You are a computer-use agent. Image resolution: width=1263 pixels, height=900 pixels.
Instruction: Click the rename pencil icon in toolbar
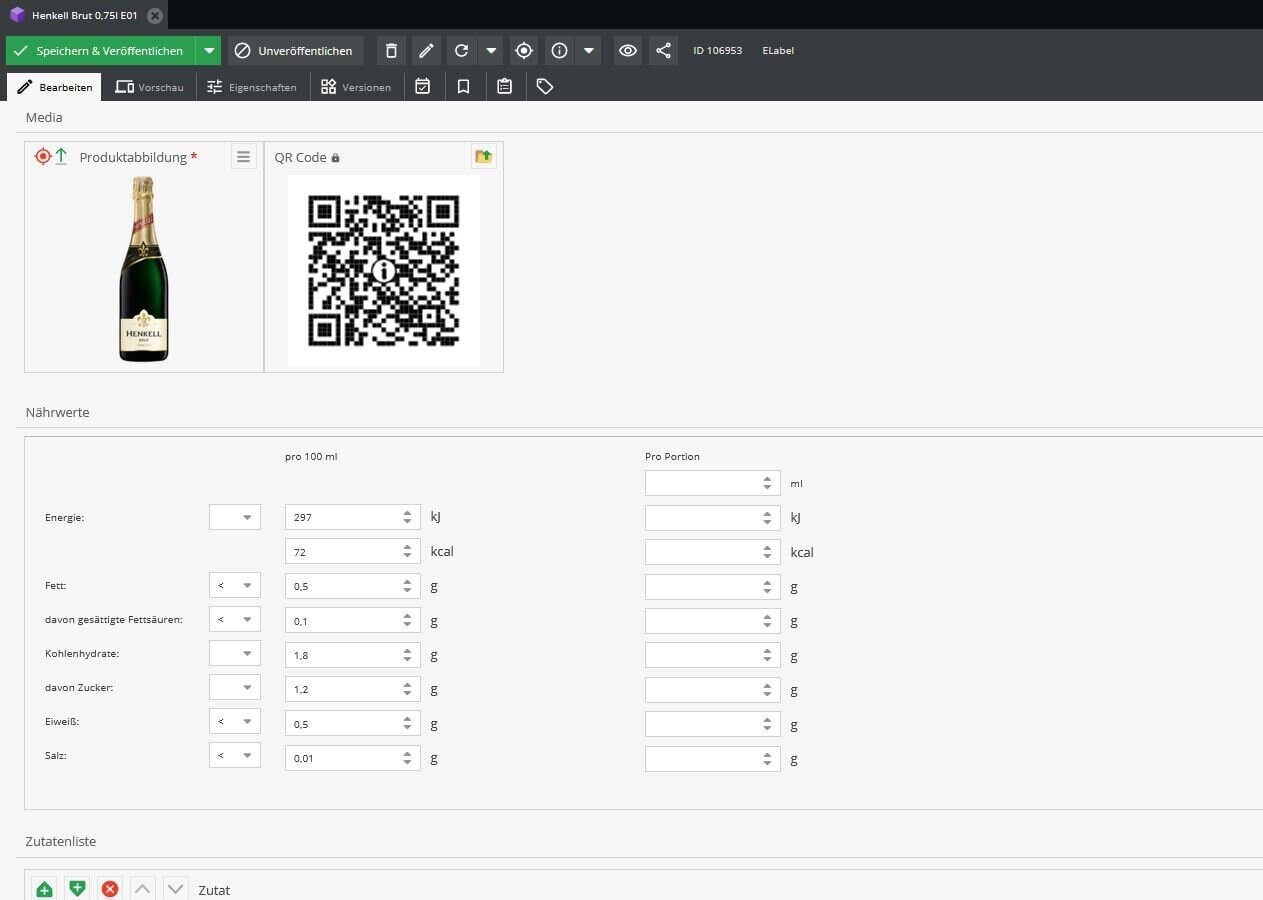point(426,51)
